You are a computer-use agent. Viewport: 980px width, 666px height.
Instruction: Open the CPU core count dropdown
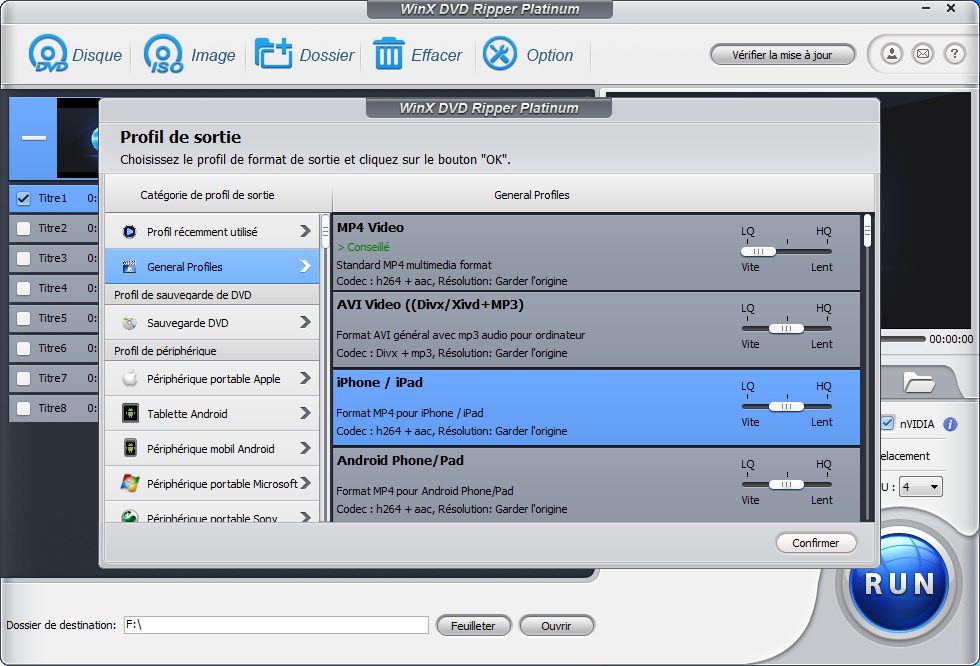921,487
